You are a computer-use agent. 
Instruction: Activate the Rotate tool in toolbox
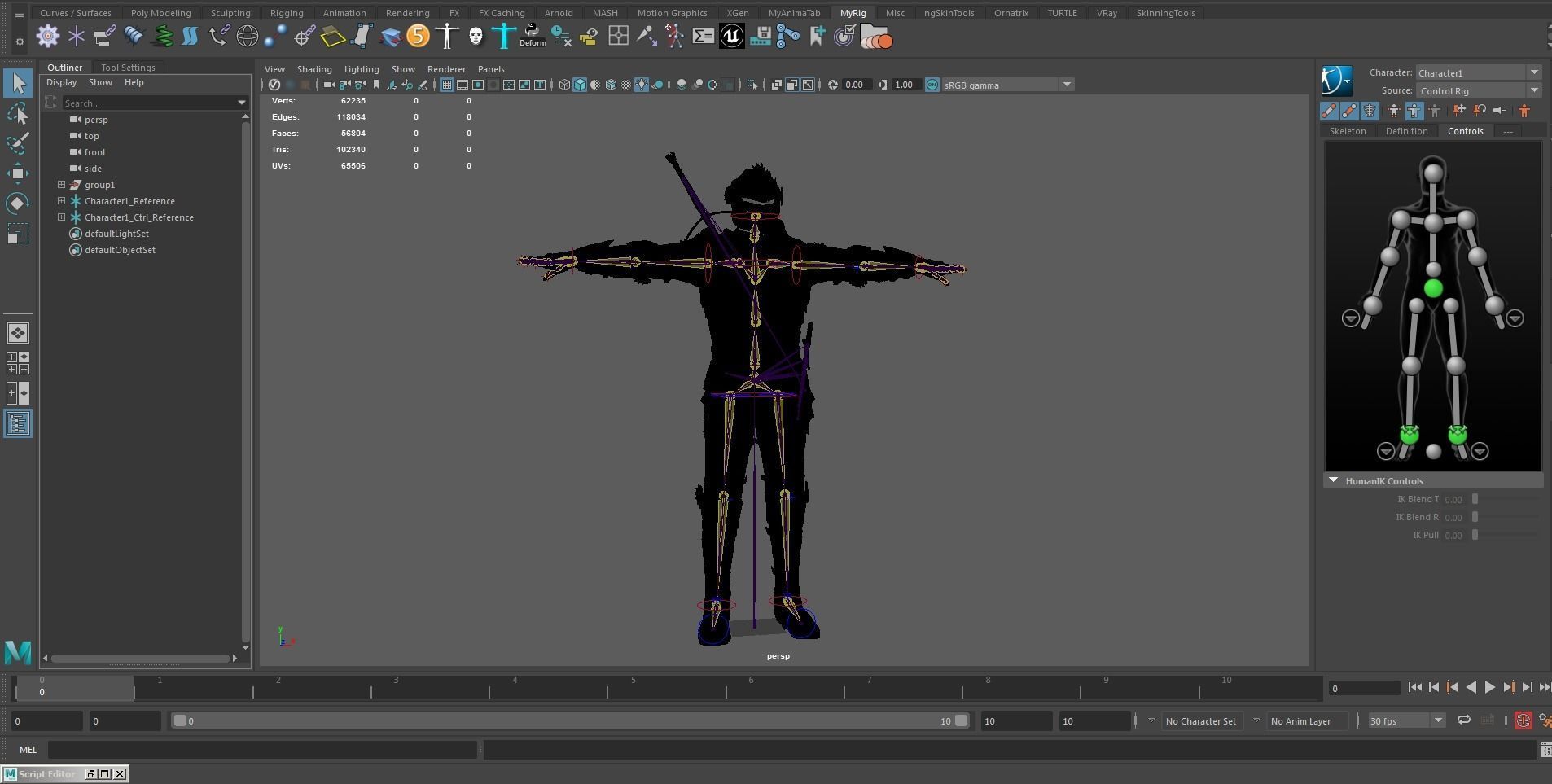coord(18,204)
